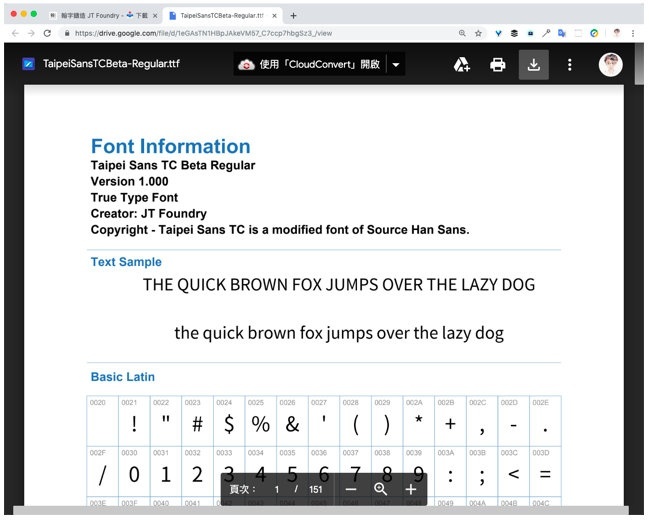Reload the current page
649x520 pixels.
click(x=47, y=33)
